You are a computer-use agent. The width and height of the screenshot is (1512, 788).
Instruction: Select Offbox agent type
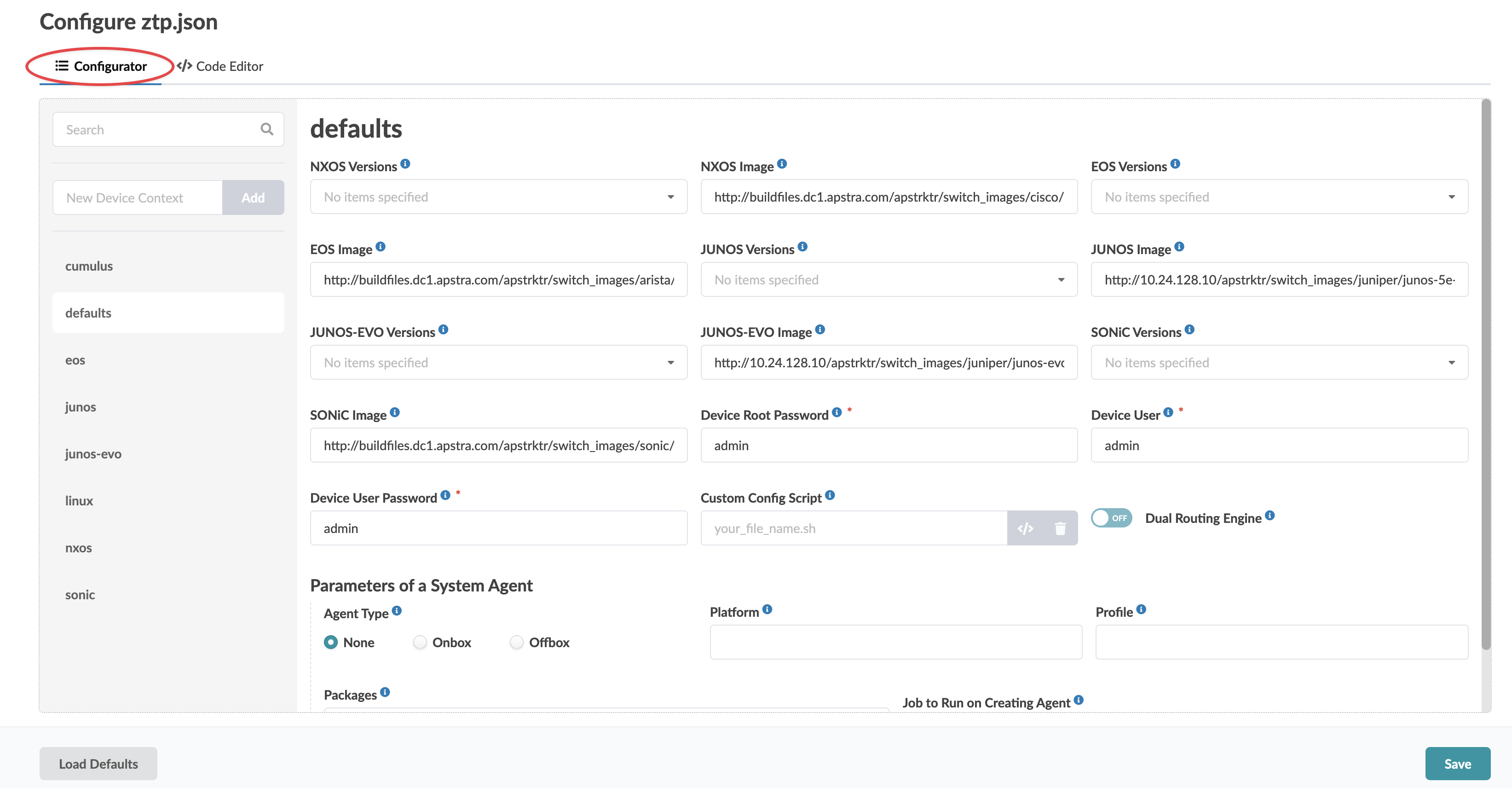click(x=517, y=643)
